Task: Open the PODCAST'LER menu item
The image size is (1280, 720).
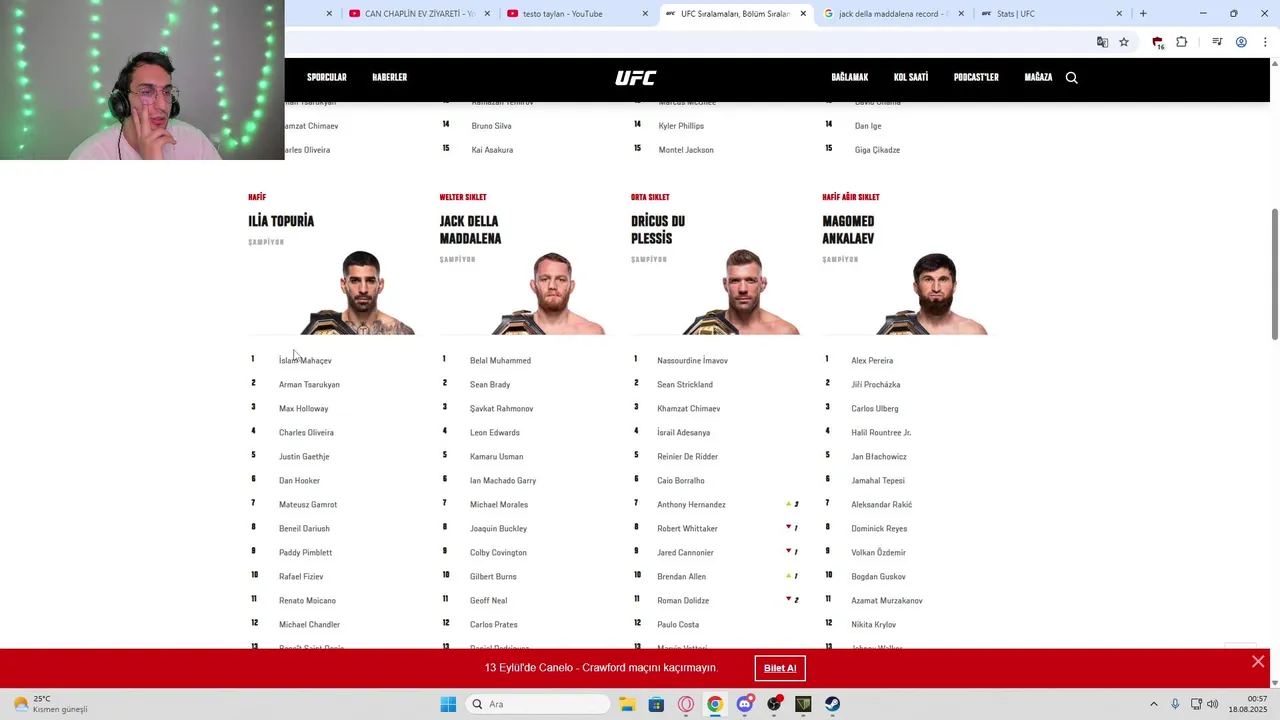Action: point(976,78)
